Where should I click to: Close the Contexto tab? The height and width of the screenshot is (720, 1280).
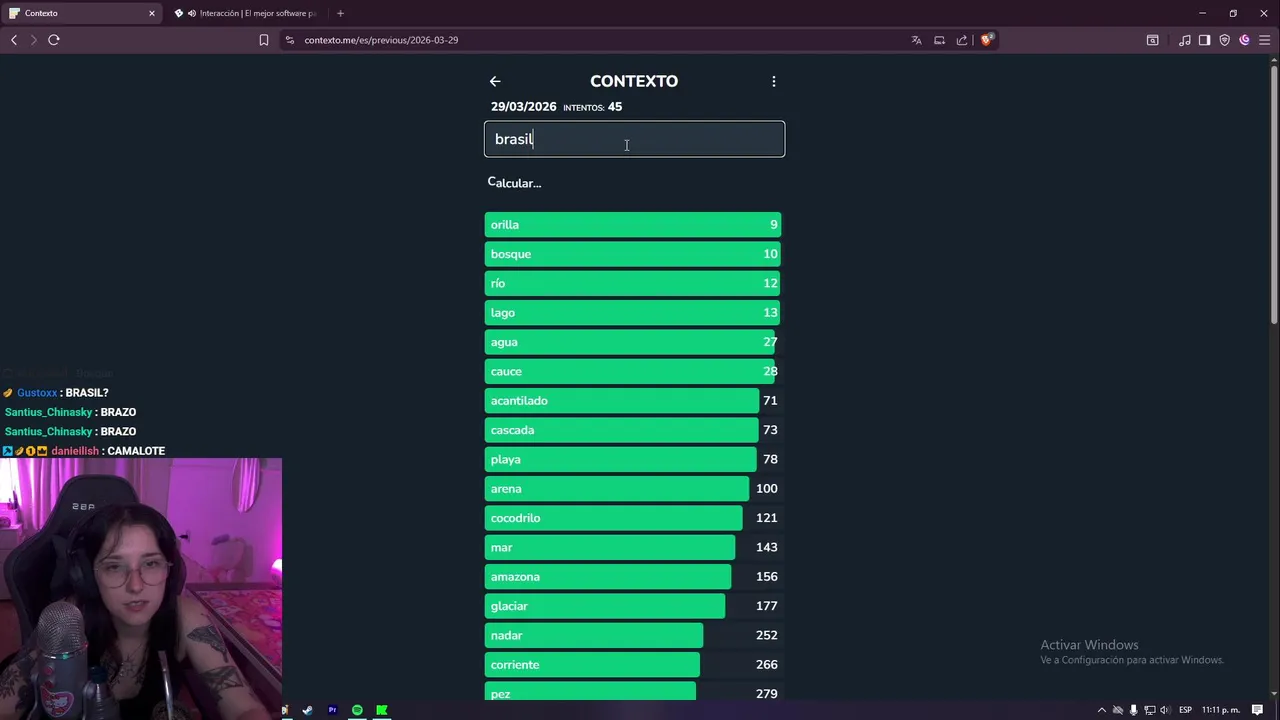[x=152, y=13]
